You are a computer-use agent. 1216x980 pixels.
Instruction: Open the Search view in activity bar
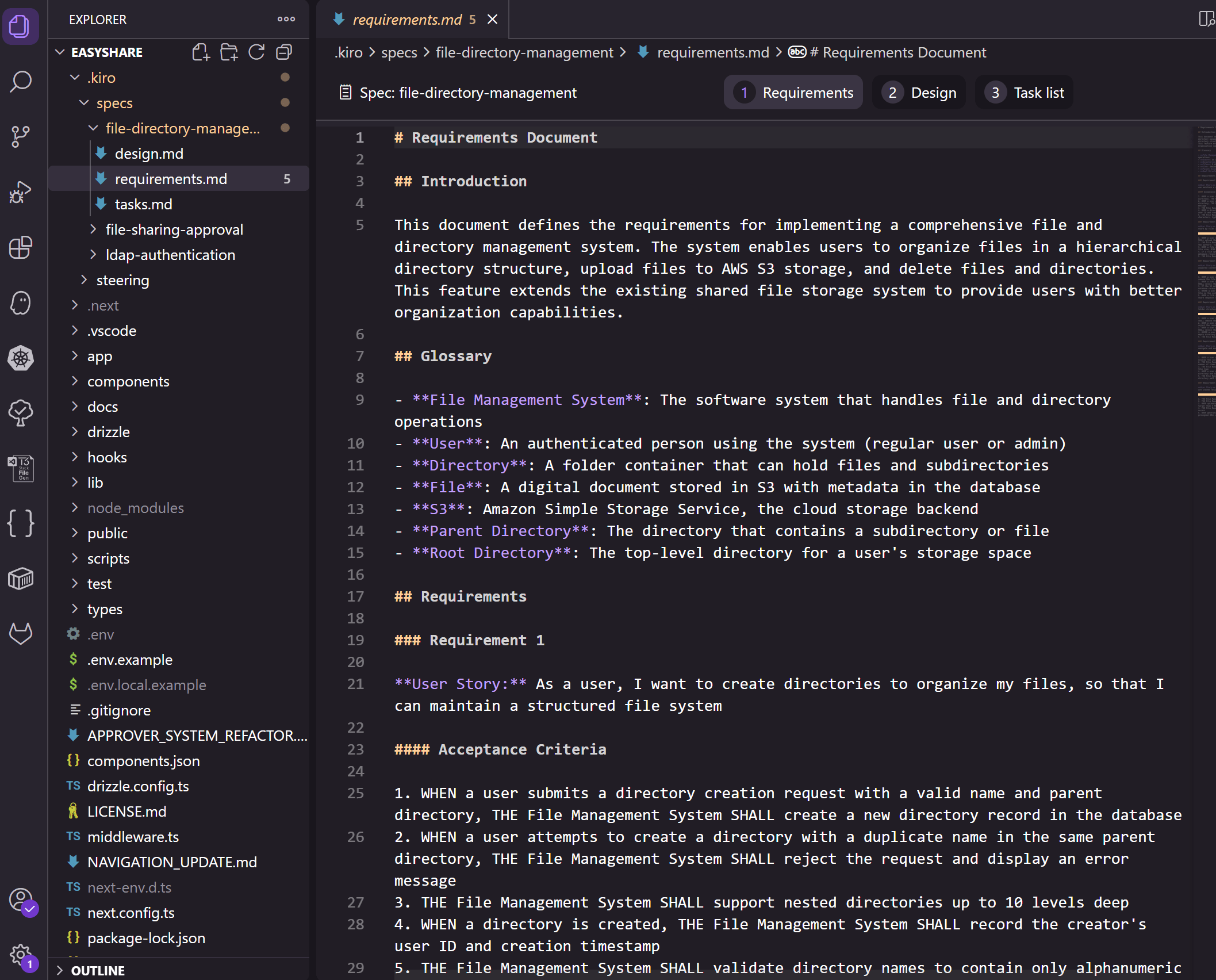coord(21,82)
